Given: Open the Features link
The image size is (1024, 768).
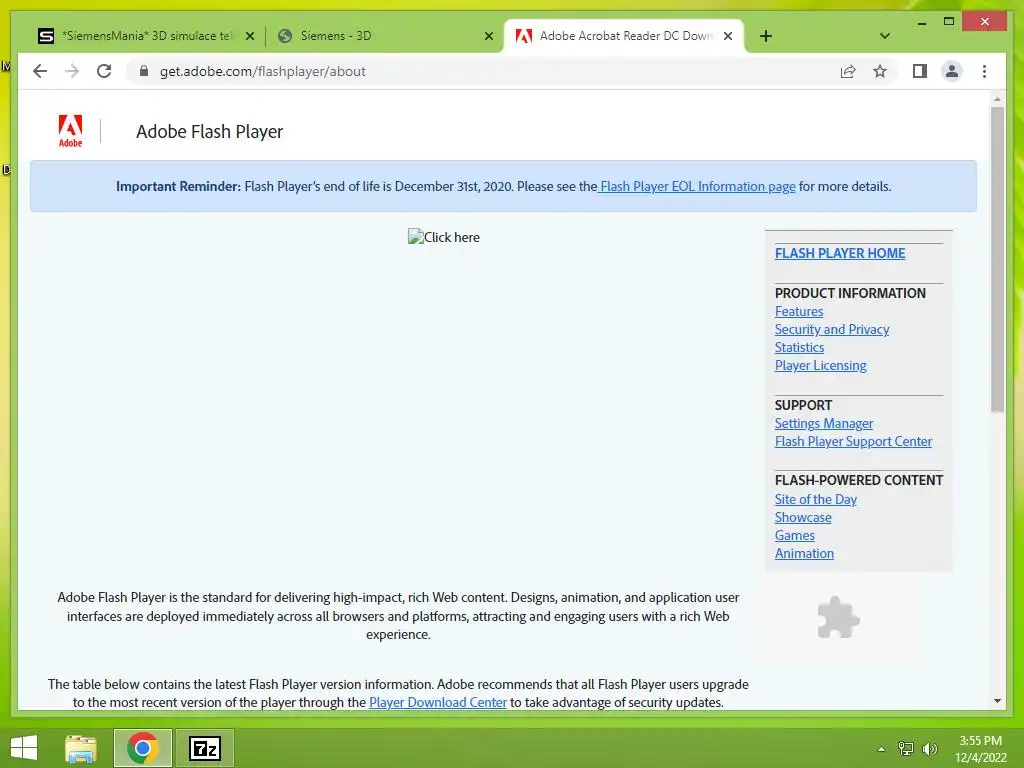Looking at the screenshot, I should click(x=799, y=312).
